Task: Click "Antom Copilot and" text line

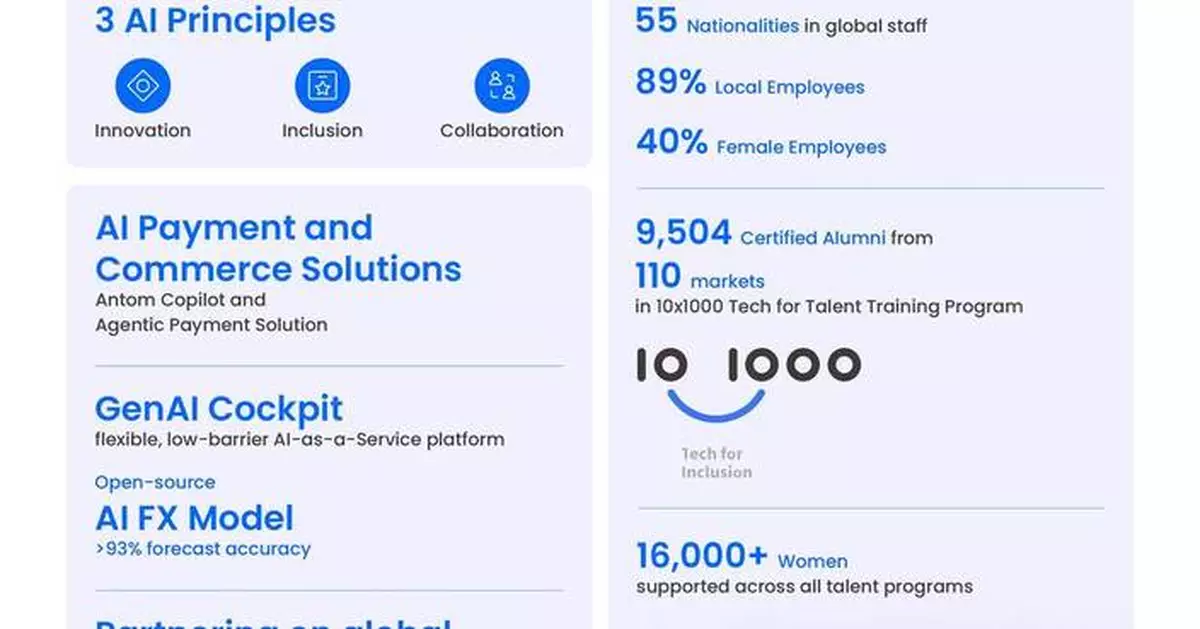Action: pyautogui.click(x=181, y=300)
